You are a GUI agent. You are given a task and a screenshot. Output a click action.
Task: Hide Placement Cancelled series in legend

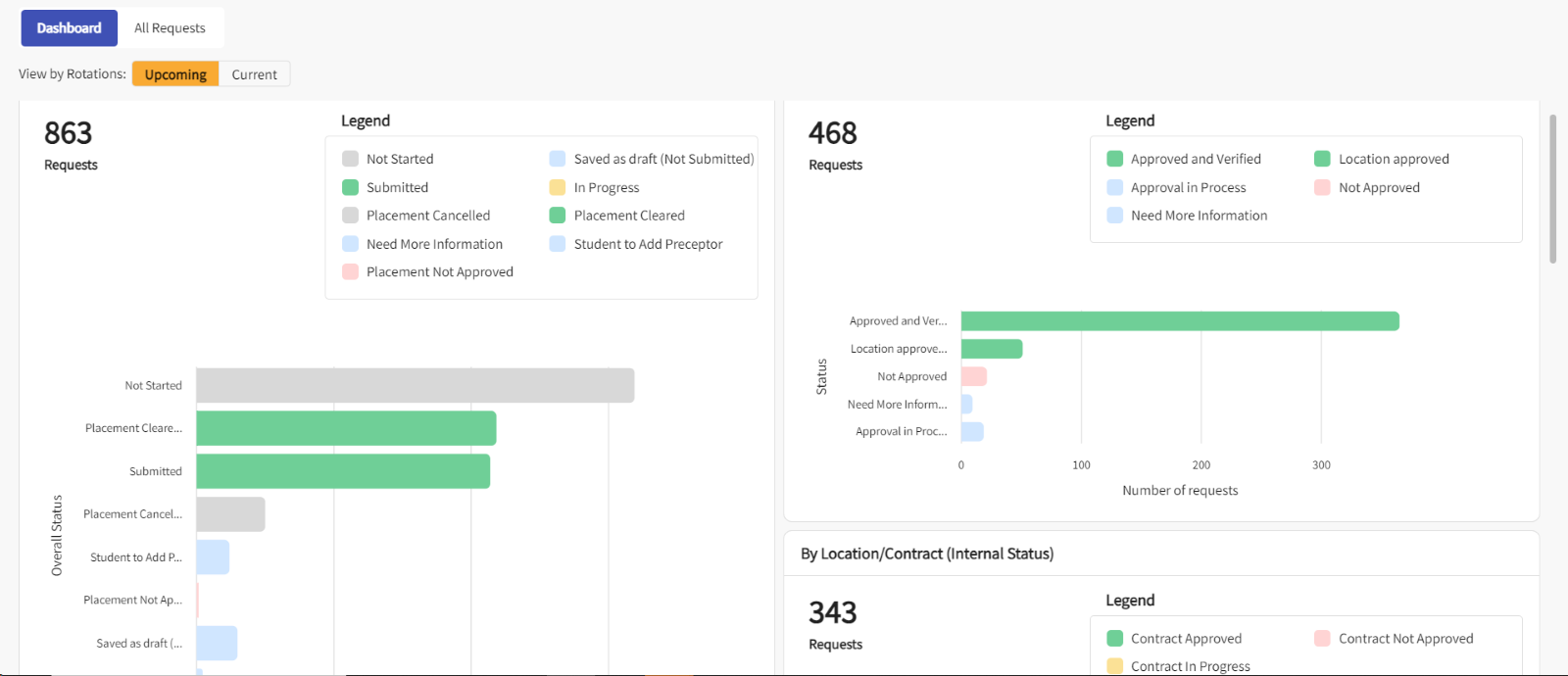coord(427,216)
